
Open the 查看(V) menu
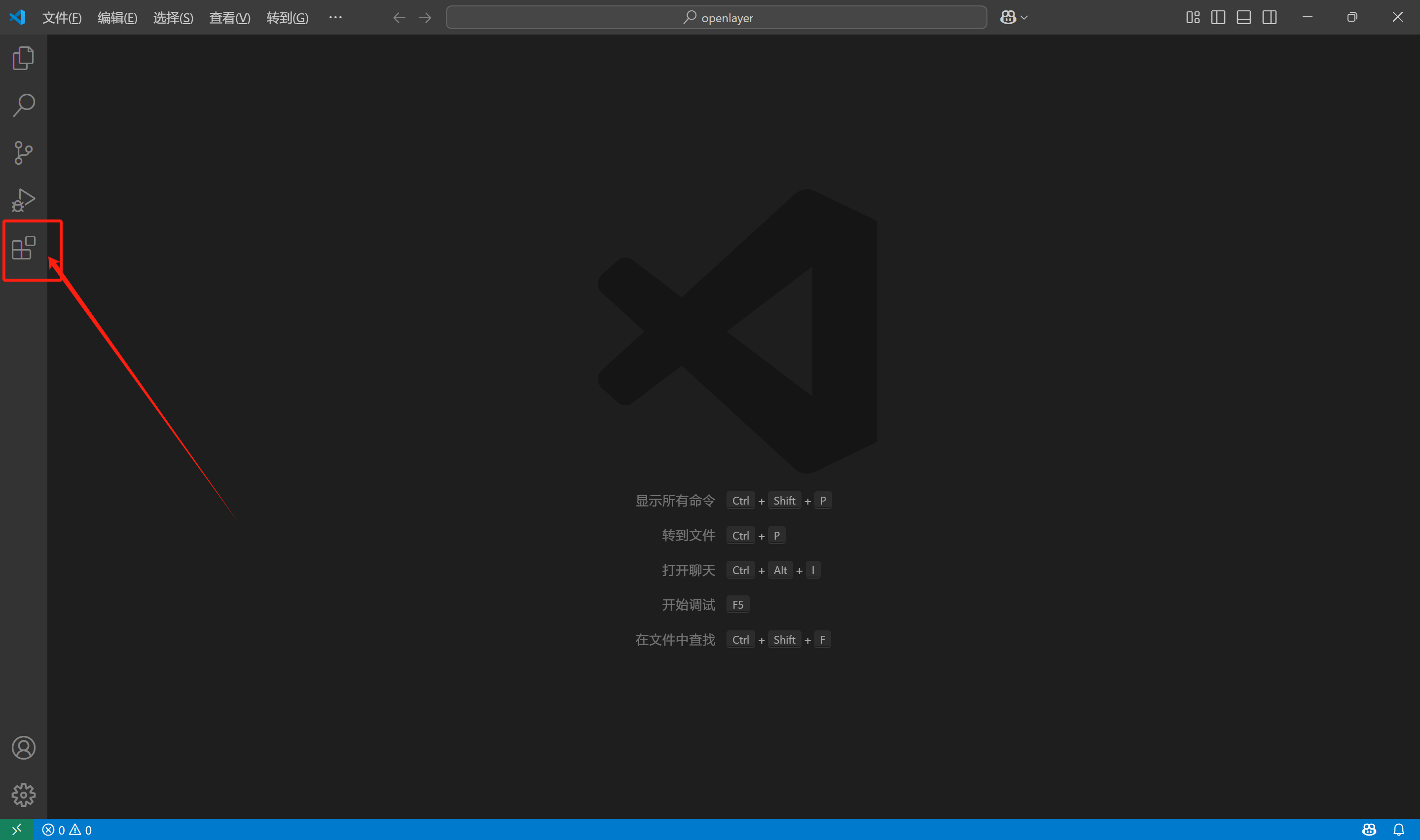coord(229,18)
